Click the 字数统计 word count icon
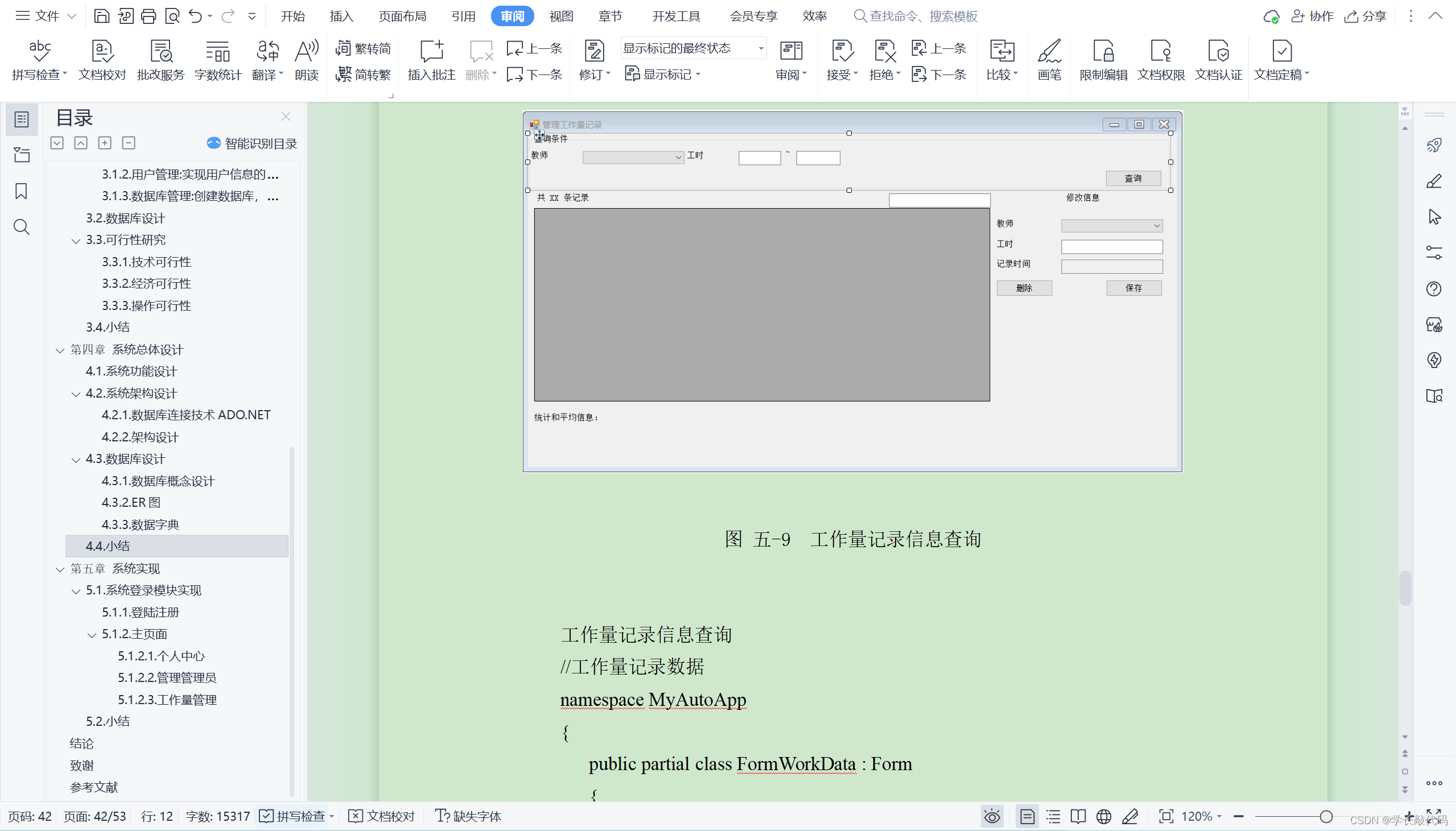The image size is (1456, 831). [x=217, y=59]
